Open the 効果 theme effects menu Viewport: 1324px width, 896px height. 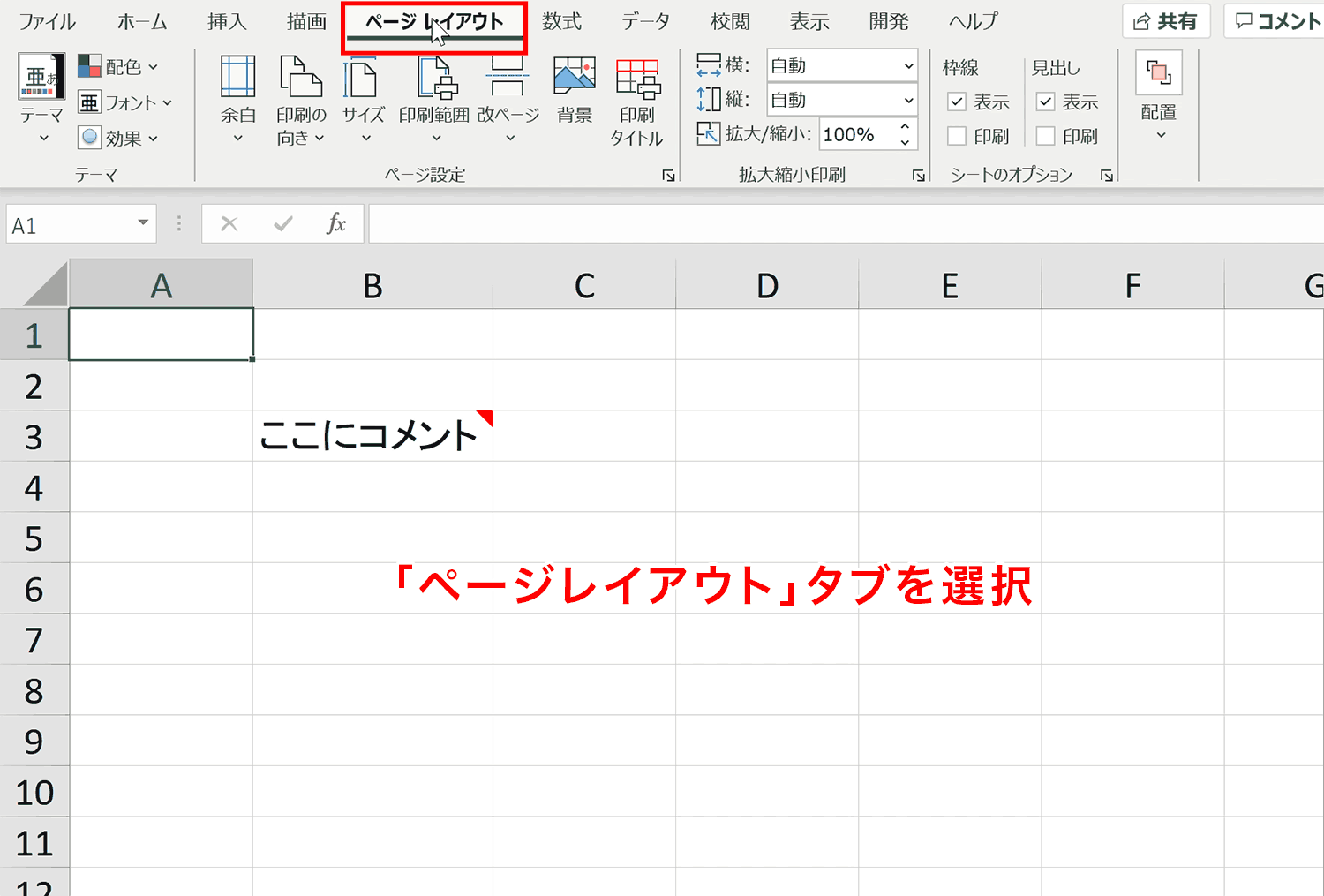pos(118,138)
